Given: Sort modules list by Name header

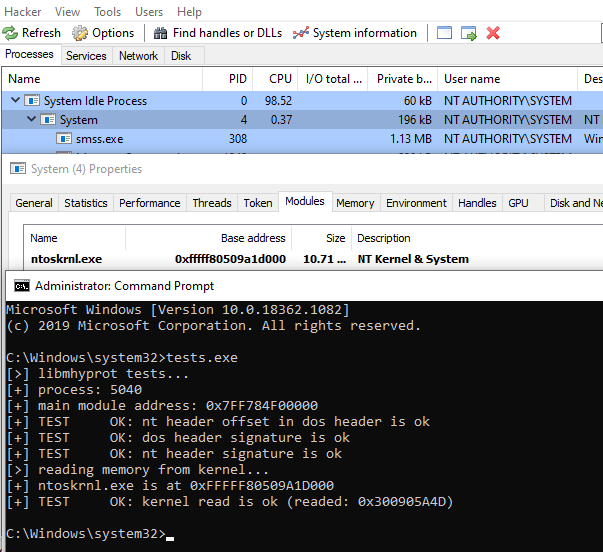Looking at the screenshot, I should point(75,238).
